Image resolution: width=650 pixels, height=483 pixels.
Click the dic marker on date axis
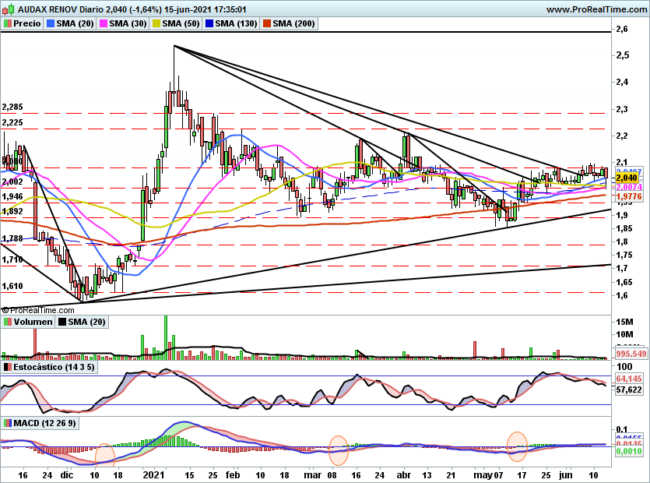(67, 475)
